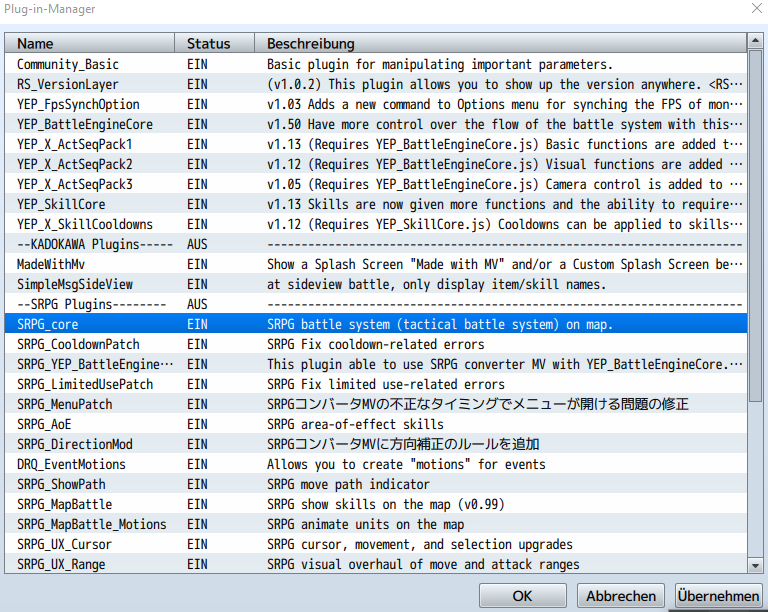The width and height of the screenshot is (768, 612).
Task: Select the YEP_X_SkillCooldowns plugin
Action: [x=376, y=224]
